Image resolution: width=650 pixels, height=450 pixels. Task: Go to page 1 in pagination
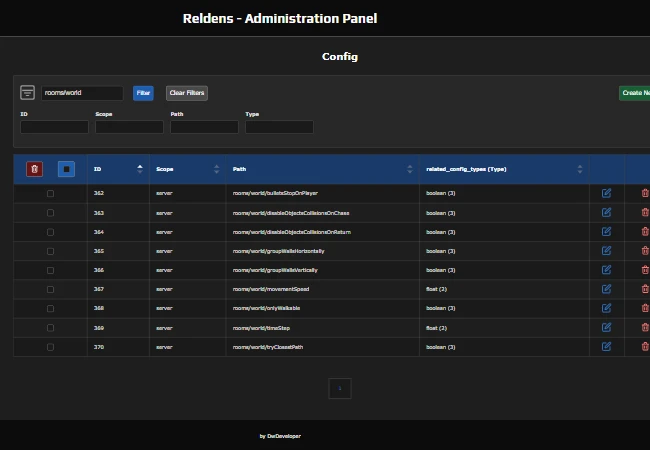click(x=340, y=388)
